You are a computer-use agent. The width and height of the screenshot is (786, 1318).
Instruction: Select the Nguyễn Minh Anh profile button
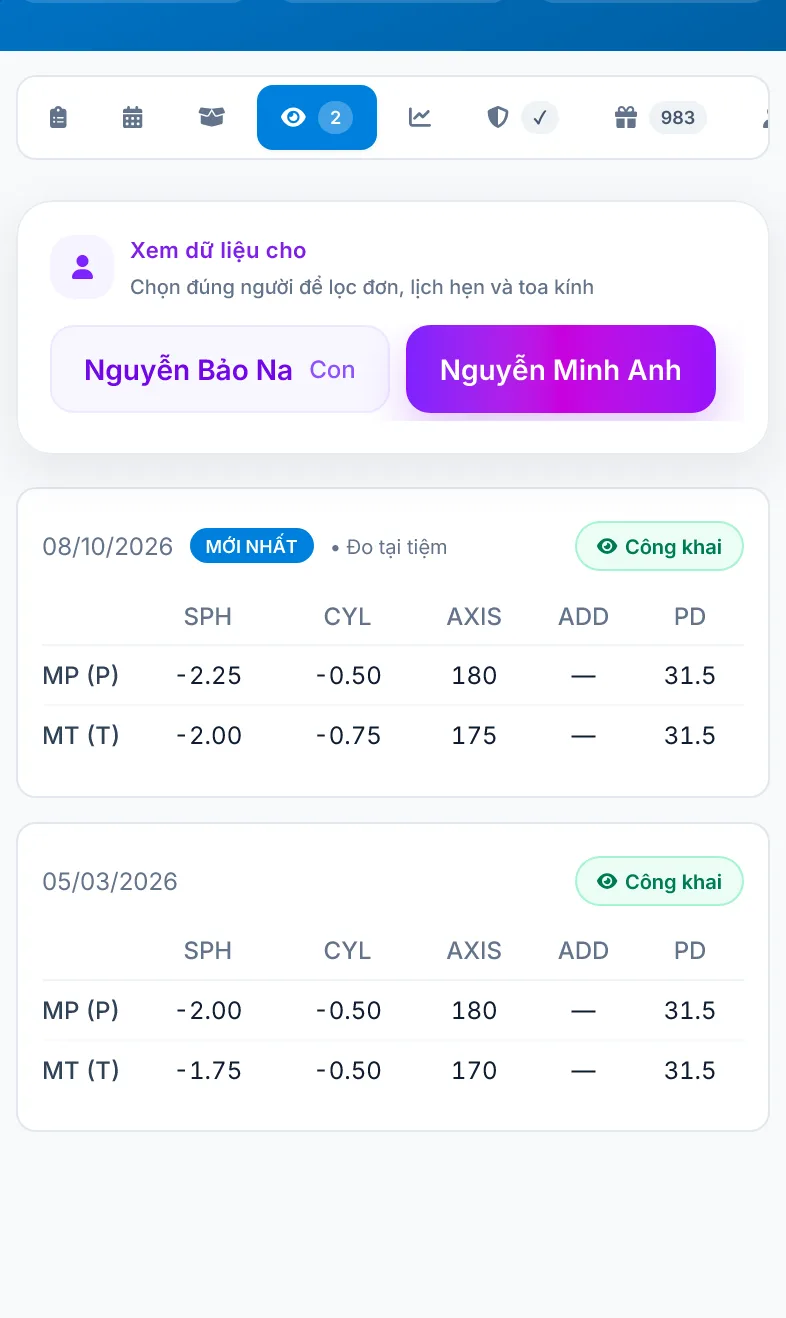pos(561,369)
